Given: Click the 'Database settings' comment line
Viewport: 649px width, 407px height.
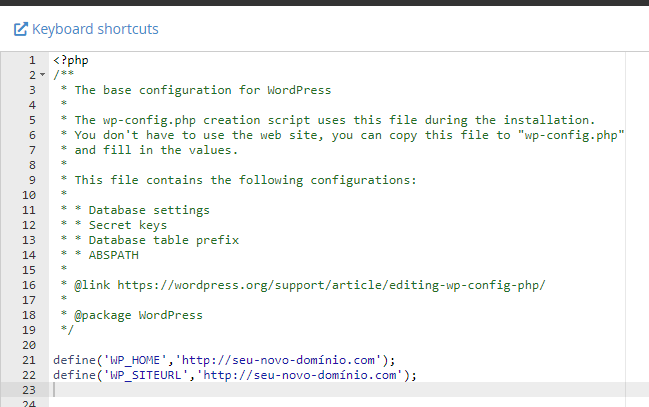Looking at the screenshot, I should pos(135,210).
